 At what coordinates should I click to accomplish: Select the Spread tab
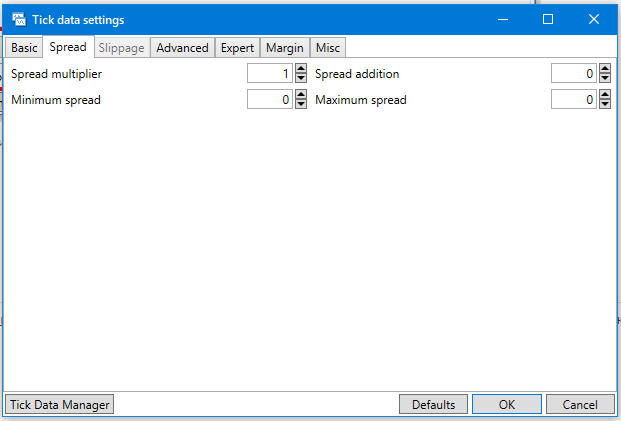coord(68,47)
